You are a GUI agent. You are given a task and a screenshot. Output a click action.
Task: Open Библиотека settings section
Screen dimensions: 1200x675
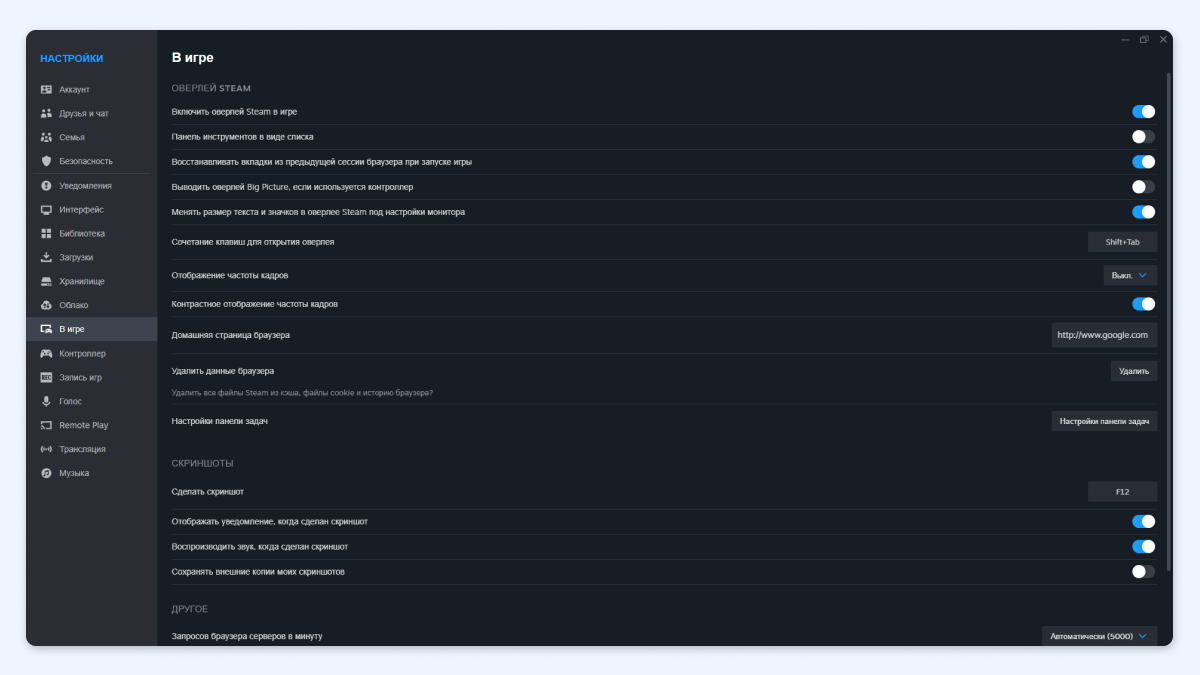[92, 234]
